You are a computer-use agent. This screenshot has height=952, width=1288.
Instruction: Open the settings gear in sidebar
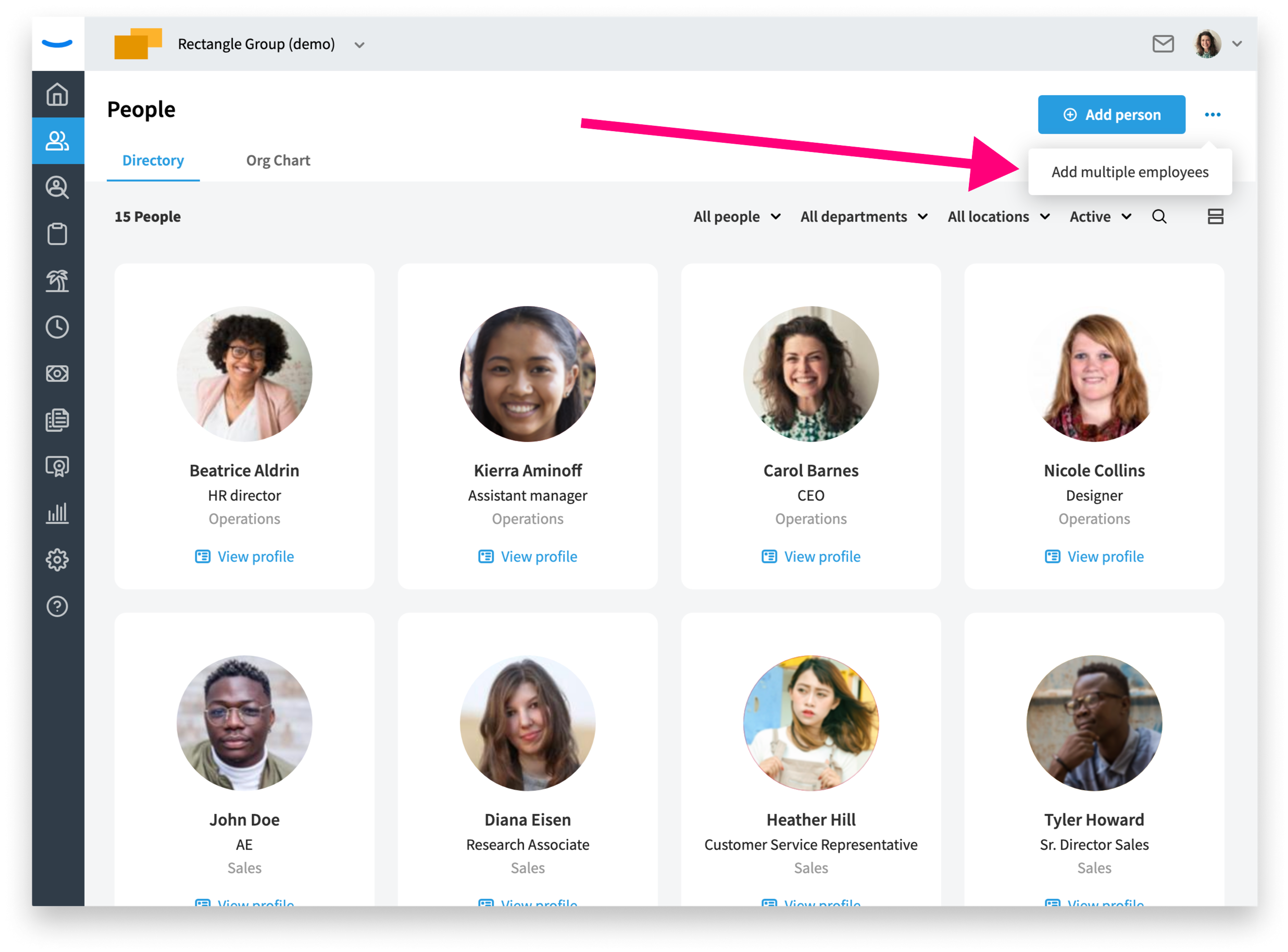(57, 560)
